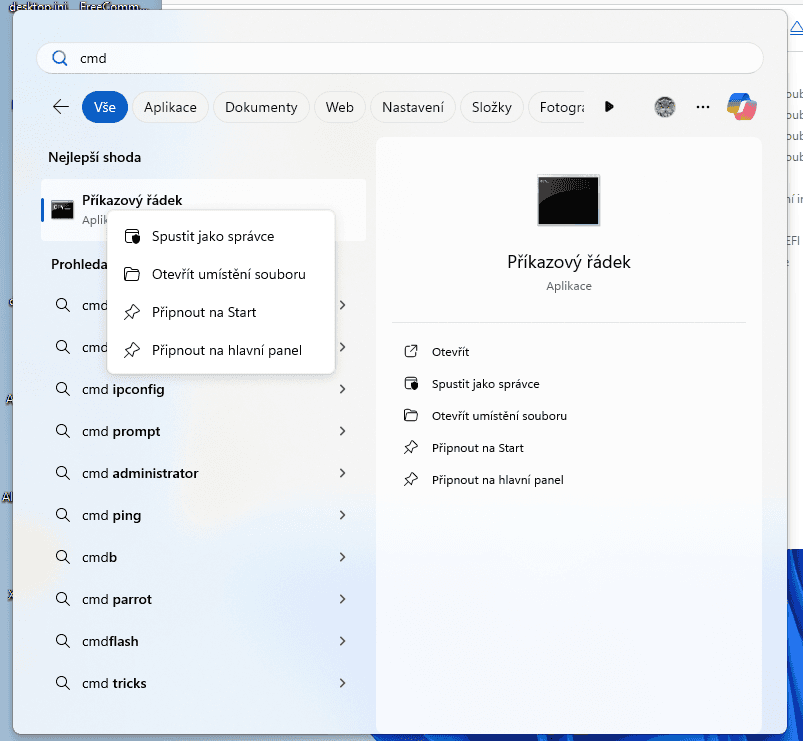Click the pin icon beside Připnout na Start
The image size is (803, 741).
coord(131,312)
